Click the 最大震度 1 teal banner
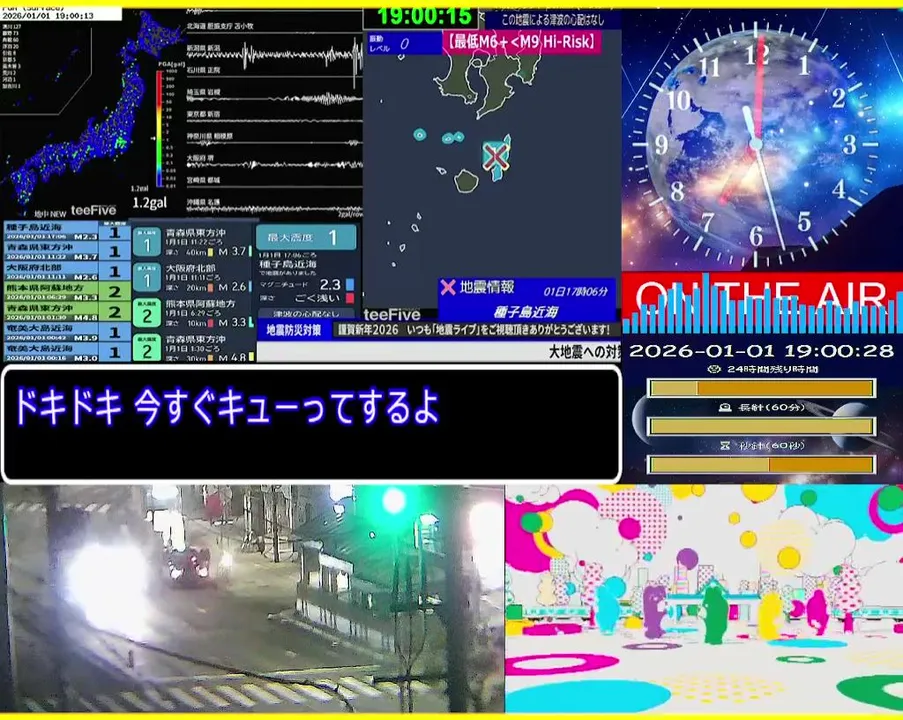The width and height of the screenshot is (903, 720). (306, 237)
